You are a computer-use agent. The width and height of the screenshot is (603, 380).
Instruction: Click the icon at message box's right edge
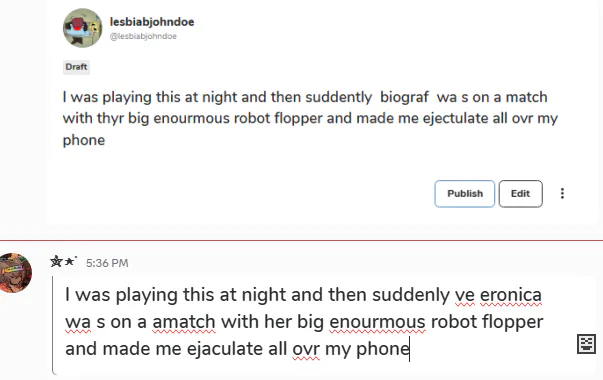586,343
